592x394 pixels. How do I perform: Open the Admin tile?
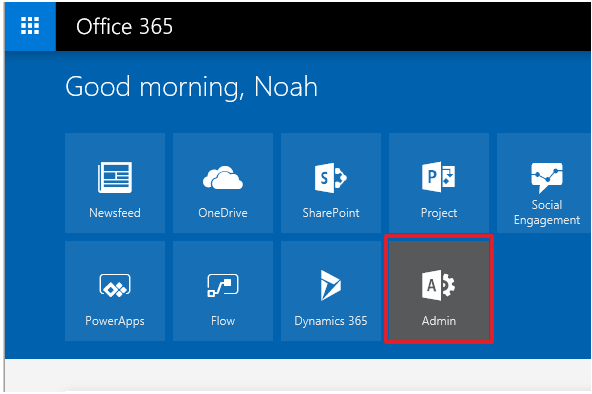pos(439,291)
